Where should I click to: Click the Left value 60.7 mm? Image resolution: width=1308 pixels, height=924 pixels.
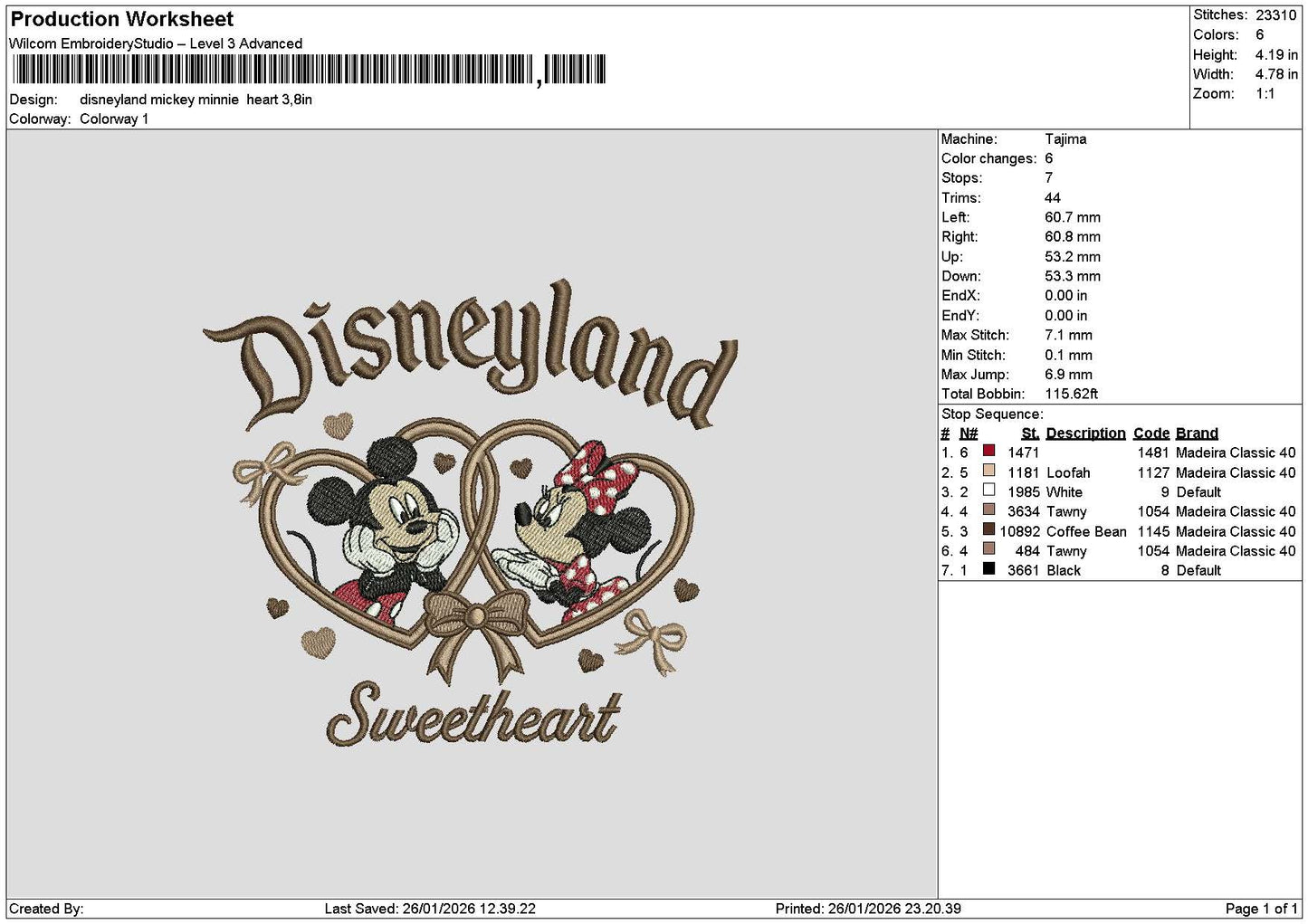click(1073, 217)
